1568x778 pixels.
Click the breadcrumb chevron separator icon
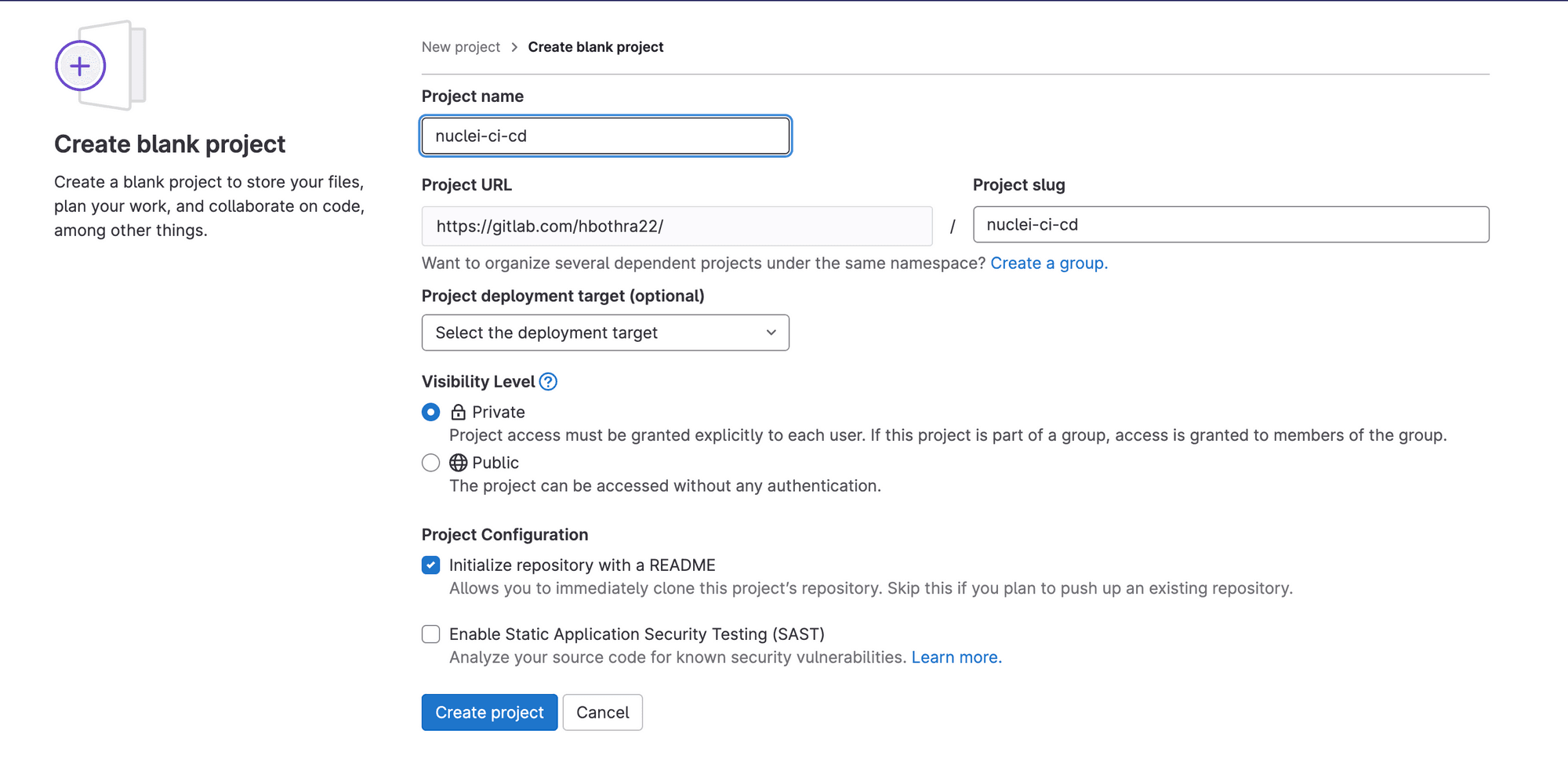(514, 47)
